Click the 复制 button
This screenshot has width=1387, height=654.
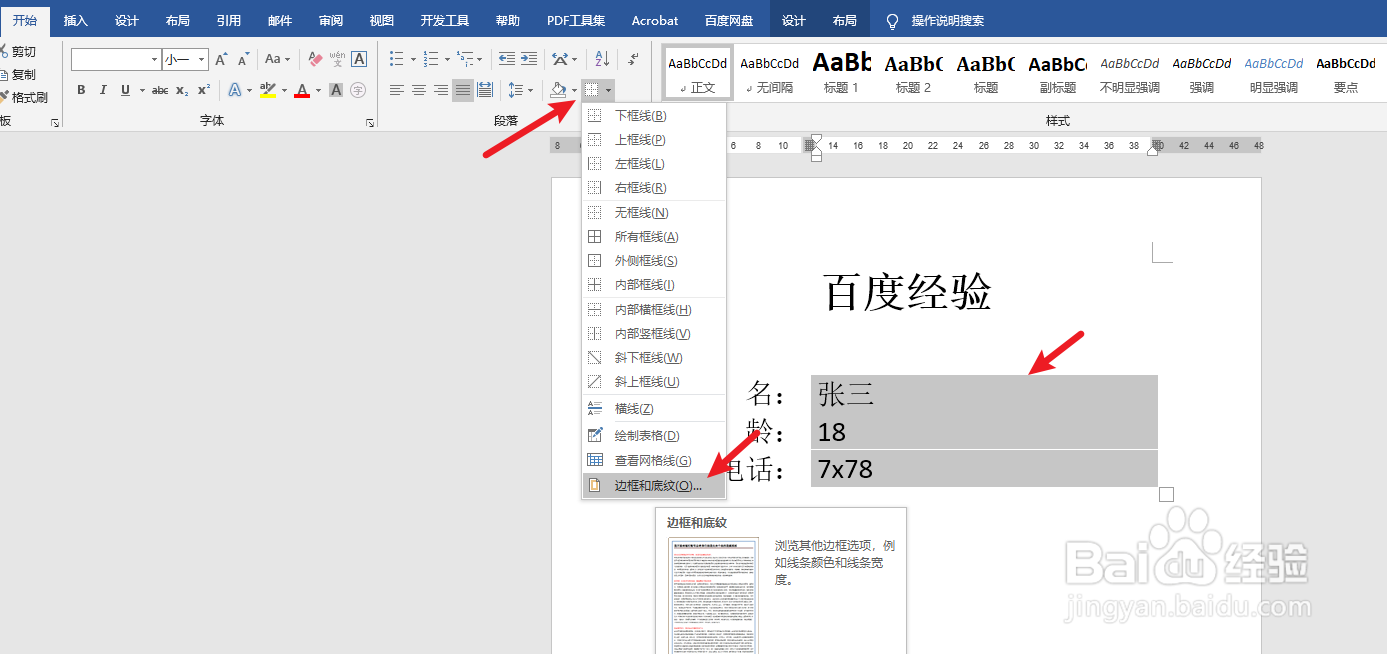point(18,75)
